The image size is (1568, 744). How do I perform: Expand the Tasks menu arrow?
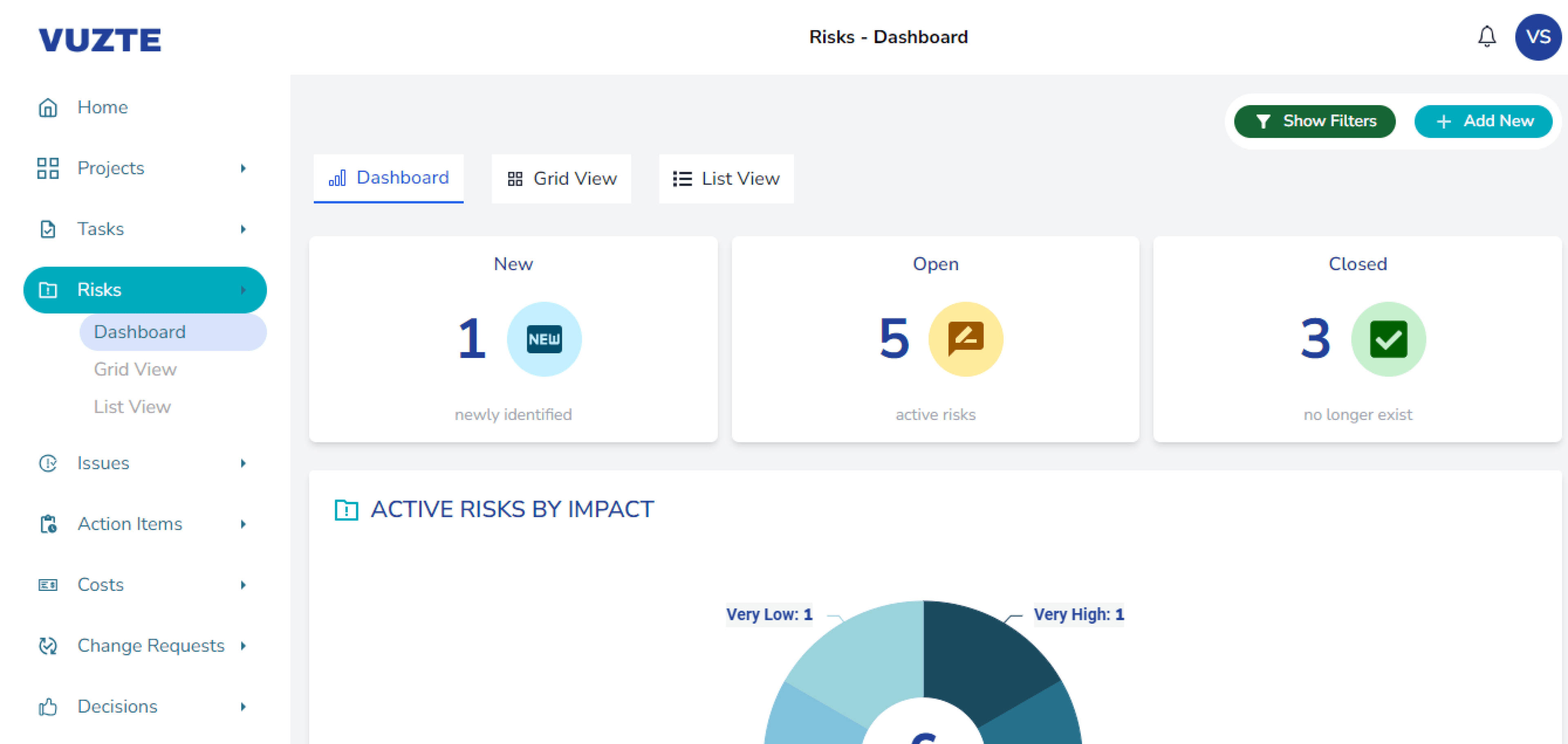pyautogui.click(x=243, y=229)
